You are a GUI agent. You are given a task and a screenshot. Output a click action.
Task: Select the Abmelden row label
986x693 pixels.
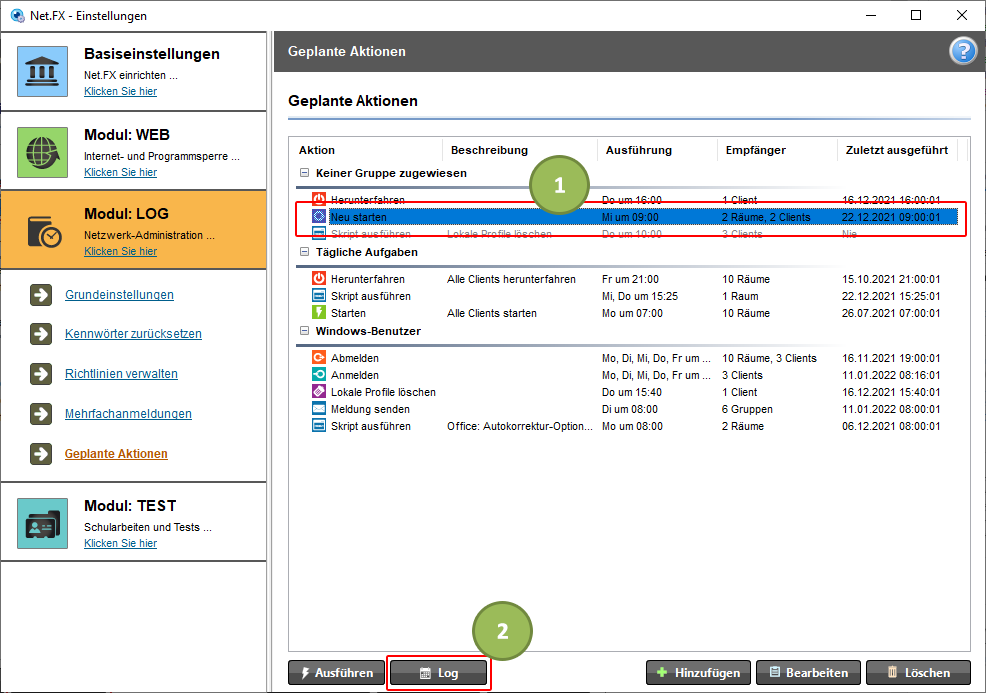point(355,358)
